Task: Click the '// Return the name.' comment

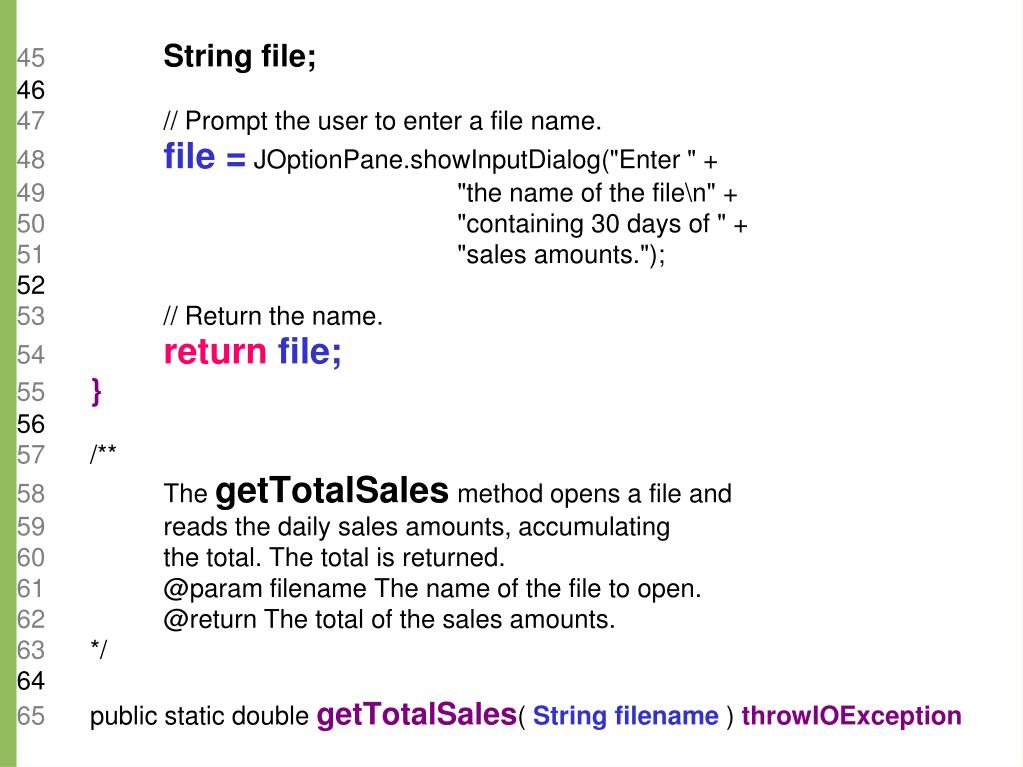Action: tap(273, 316)
